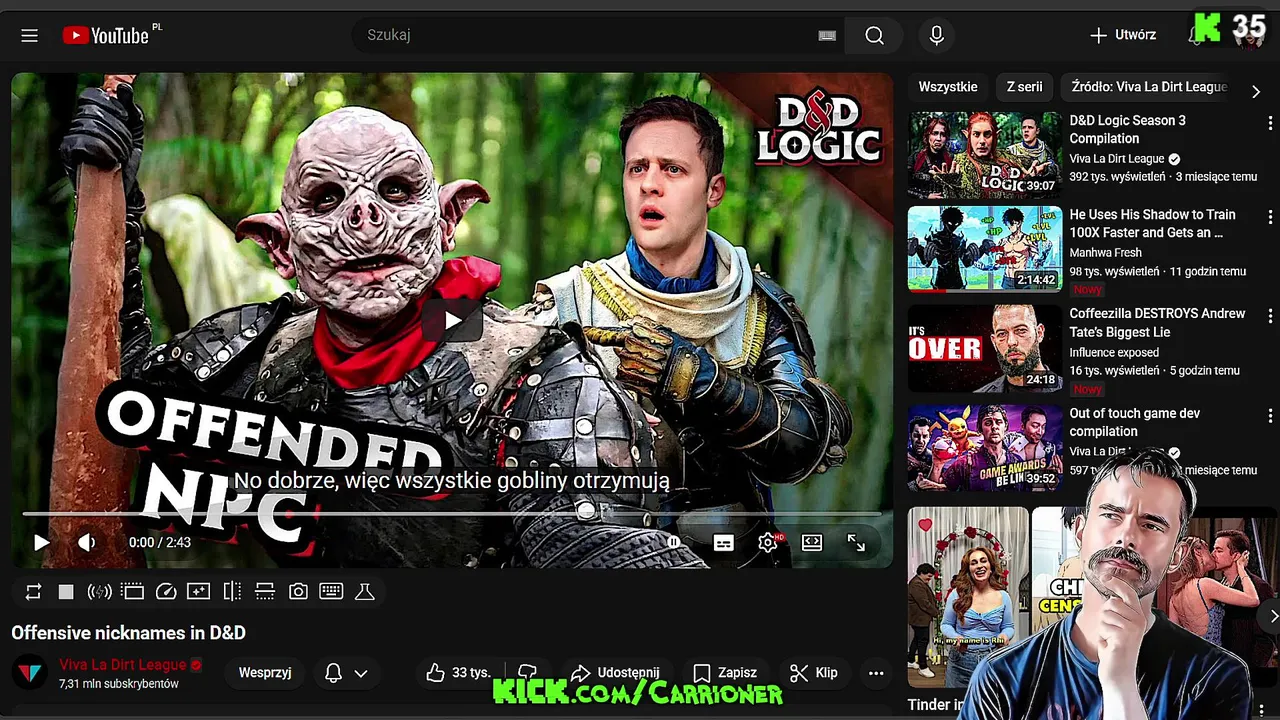
Task: Dislike the video
Action: [528, 673]
